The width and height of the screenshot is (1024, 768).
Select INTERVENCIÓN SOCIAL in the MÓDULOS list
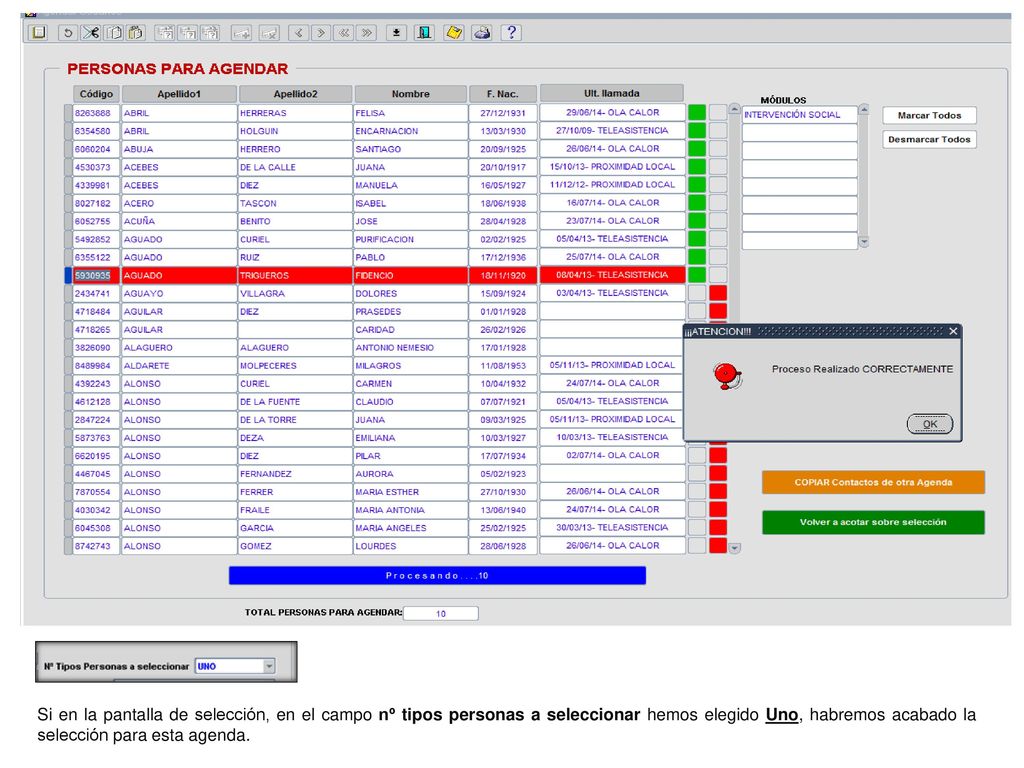(x=799, y=114)
